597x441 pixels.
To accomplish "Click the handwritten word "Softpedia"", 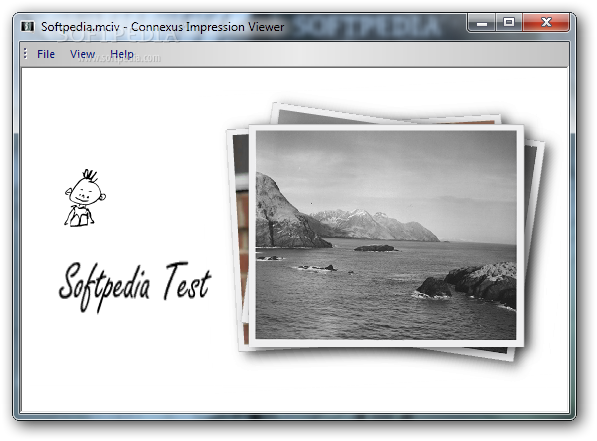I will coord(104,286).
